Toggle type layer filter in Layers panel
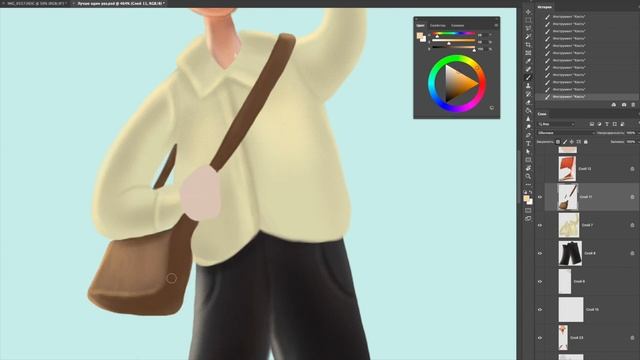Screen dimensions: 640x360 coord(607,124)
